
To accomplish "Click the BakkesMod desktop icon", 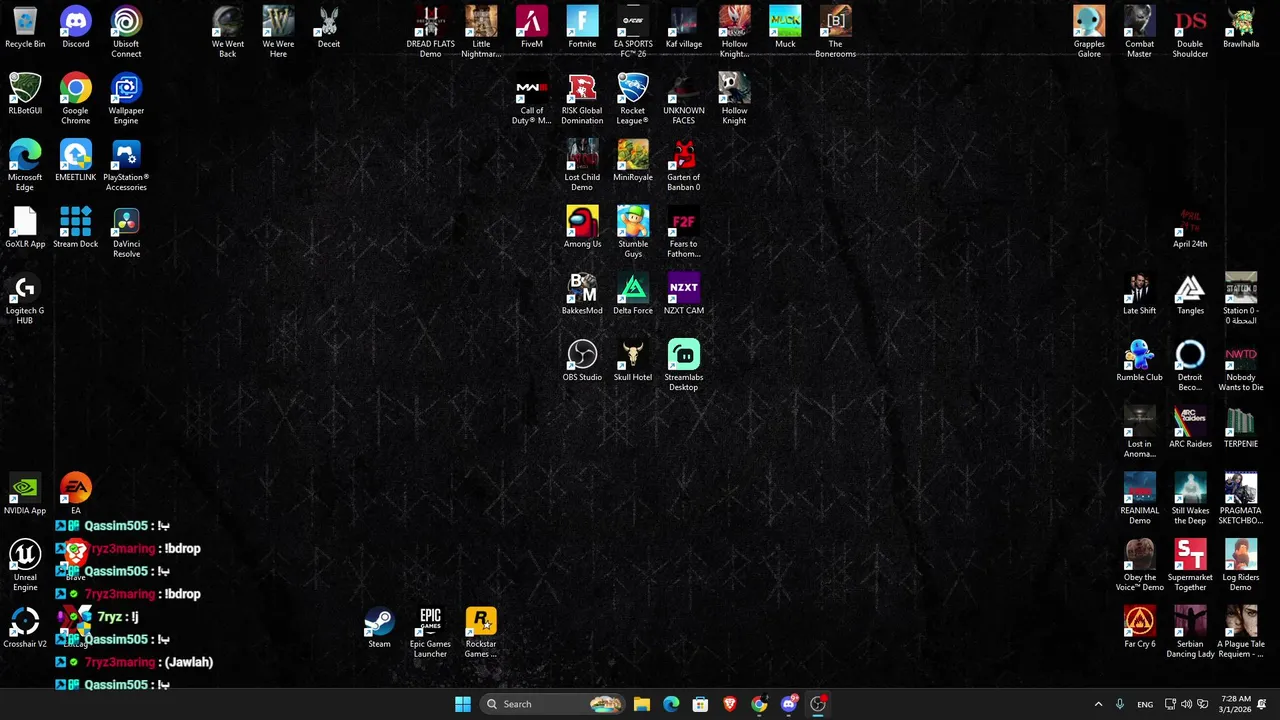I will pyautogui.click(x=582, y=294).
